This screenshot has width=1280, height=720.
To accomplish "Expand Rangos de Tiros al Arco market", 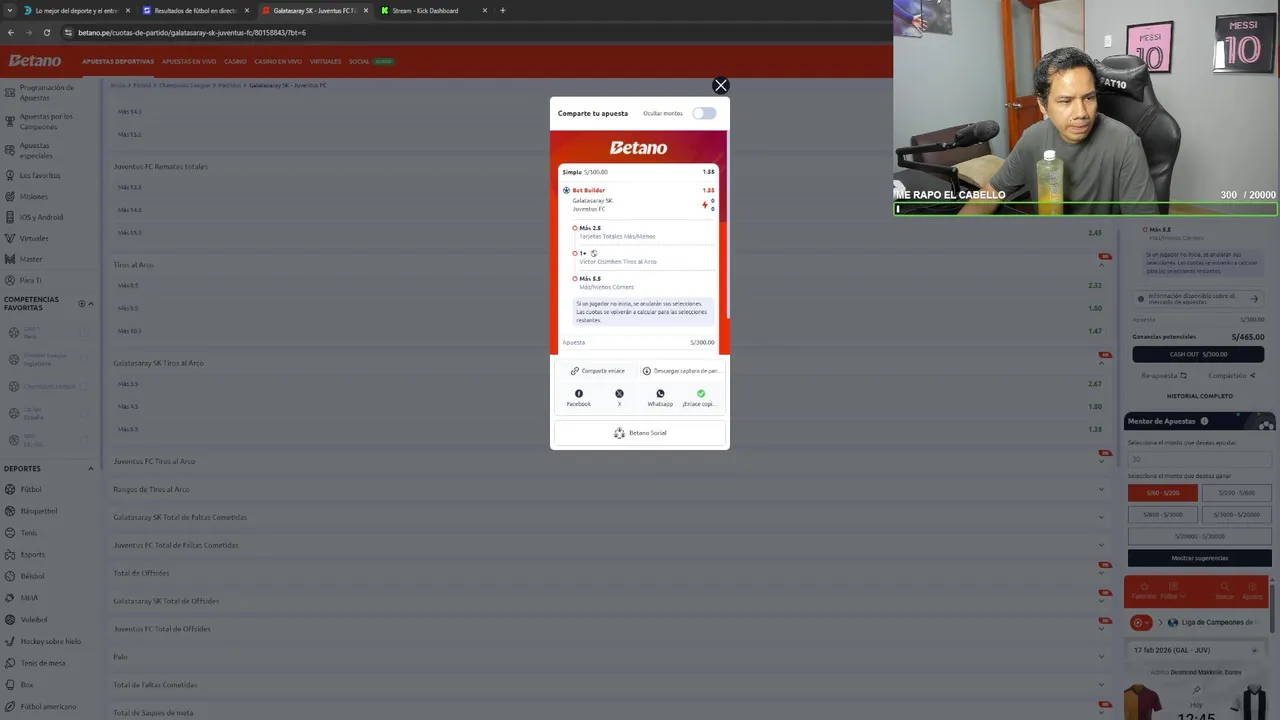I will click(610, 489).
